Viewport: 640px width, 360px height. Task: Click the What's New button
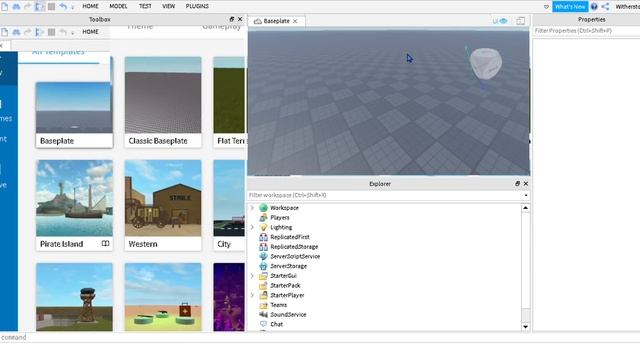570,7
